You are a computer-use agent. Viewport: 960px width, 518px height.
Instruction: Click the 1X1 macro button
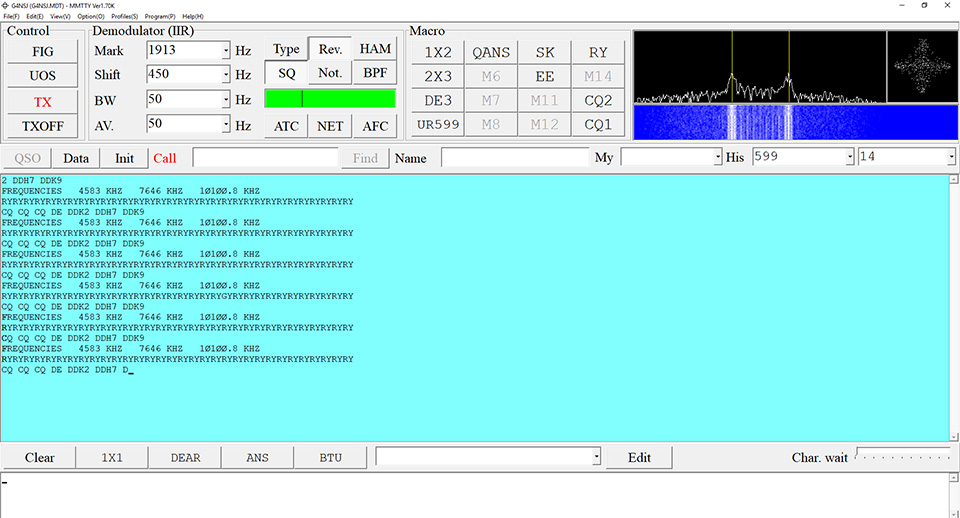(112, 457)
